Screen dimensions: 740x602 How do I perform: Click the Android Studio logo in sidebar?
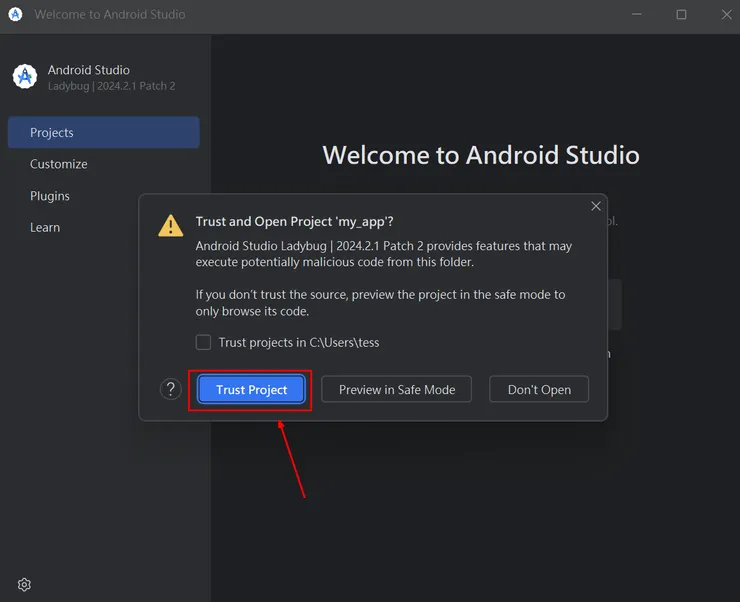tap(25, 76)
